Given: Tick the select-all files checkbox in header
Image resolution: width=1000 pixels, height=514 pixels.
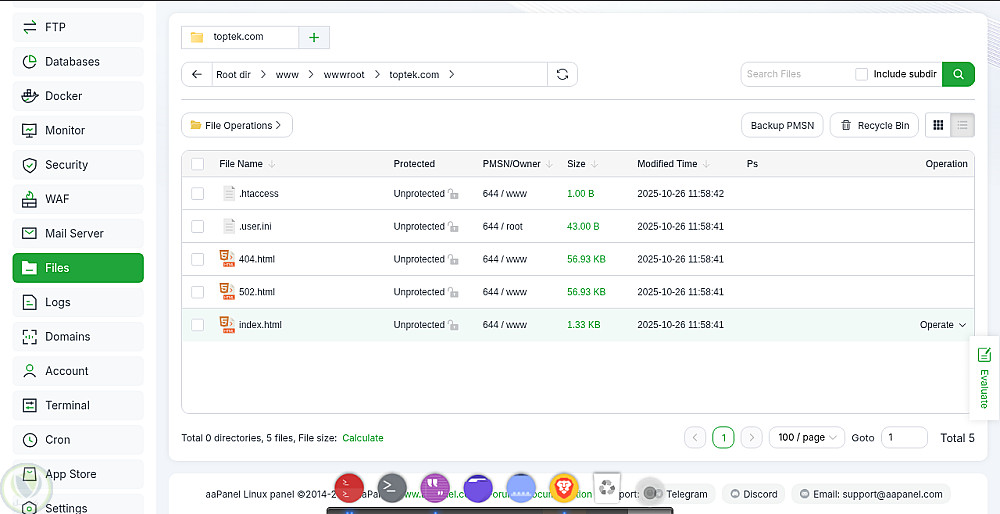Looking at the screenshot, I should click(x=198, y=164).
